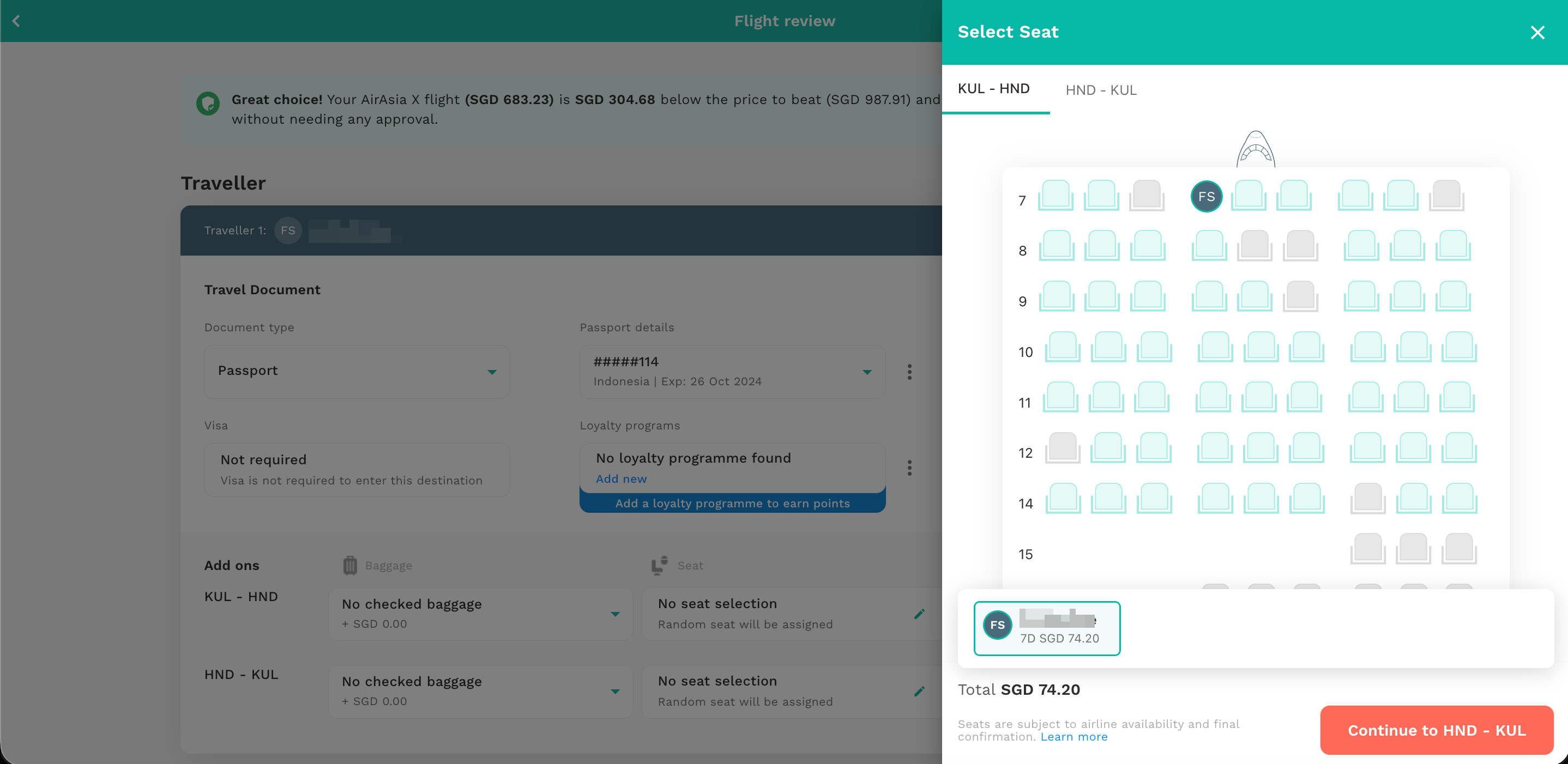This screenshot has width=1568, height=764.
Task: Select the first seat in row 14
Action: (x=1063, y=498)
